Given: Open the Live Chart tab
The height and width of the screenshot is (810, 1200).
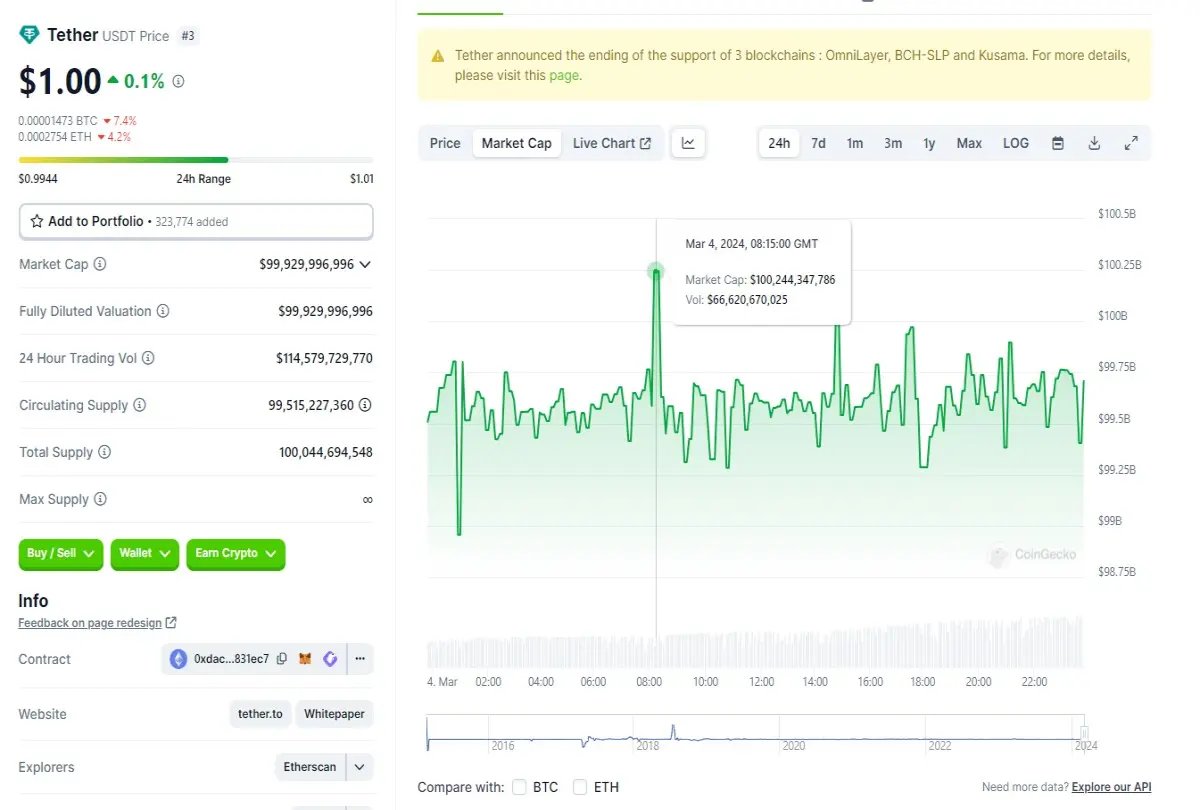Looking at the screenshot, I should [612, 143].
